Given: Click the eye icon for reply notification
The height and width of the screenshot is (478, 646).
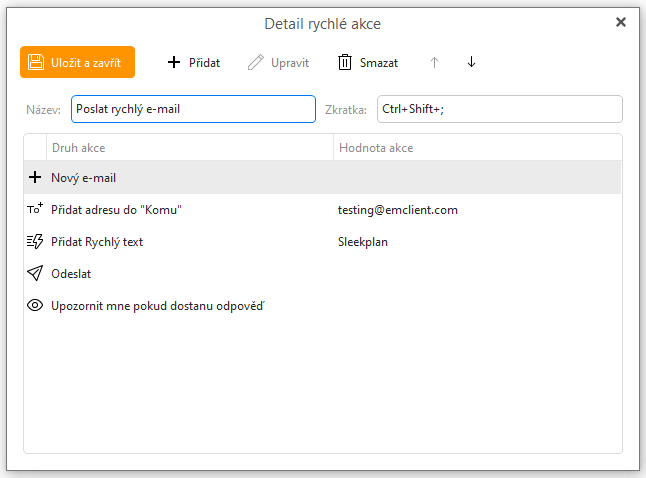Looking at the screenshot, I should (x=35, y=305).
